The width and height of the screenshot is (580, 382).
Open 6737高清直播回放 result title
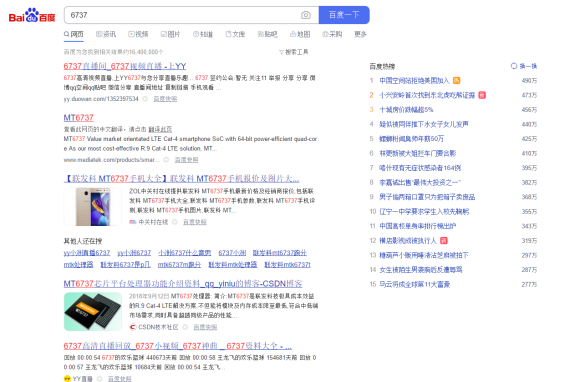(178, 346)
